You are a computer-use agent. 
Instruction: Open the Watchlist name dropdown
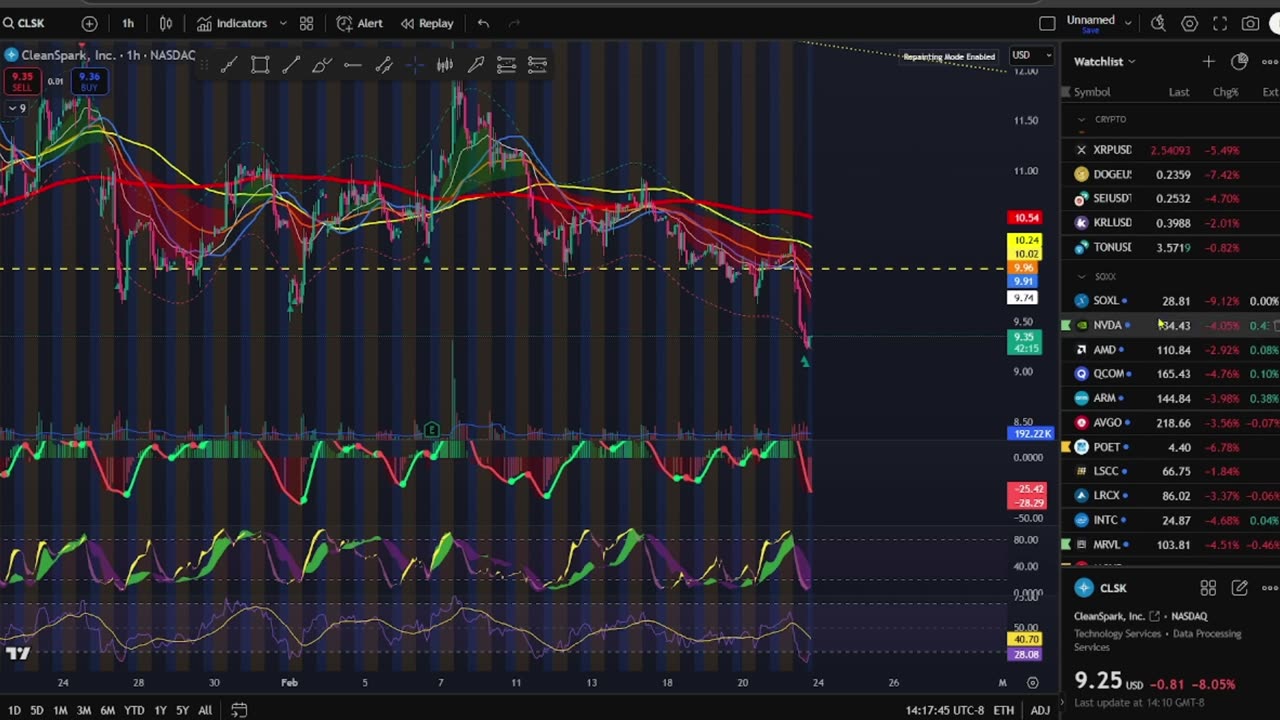pyautogui.click(x=1104, y=61)
